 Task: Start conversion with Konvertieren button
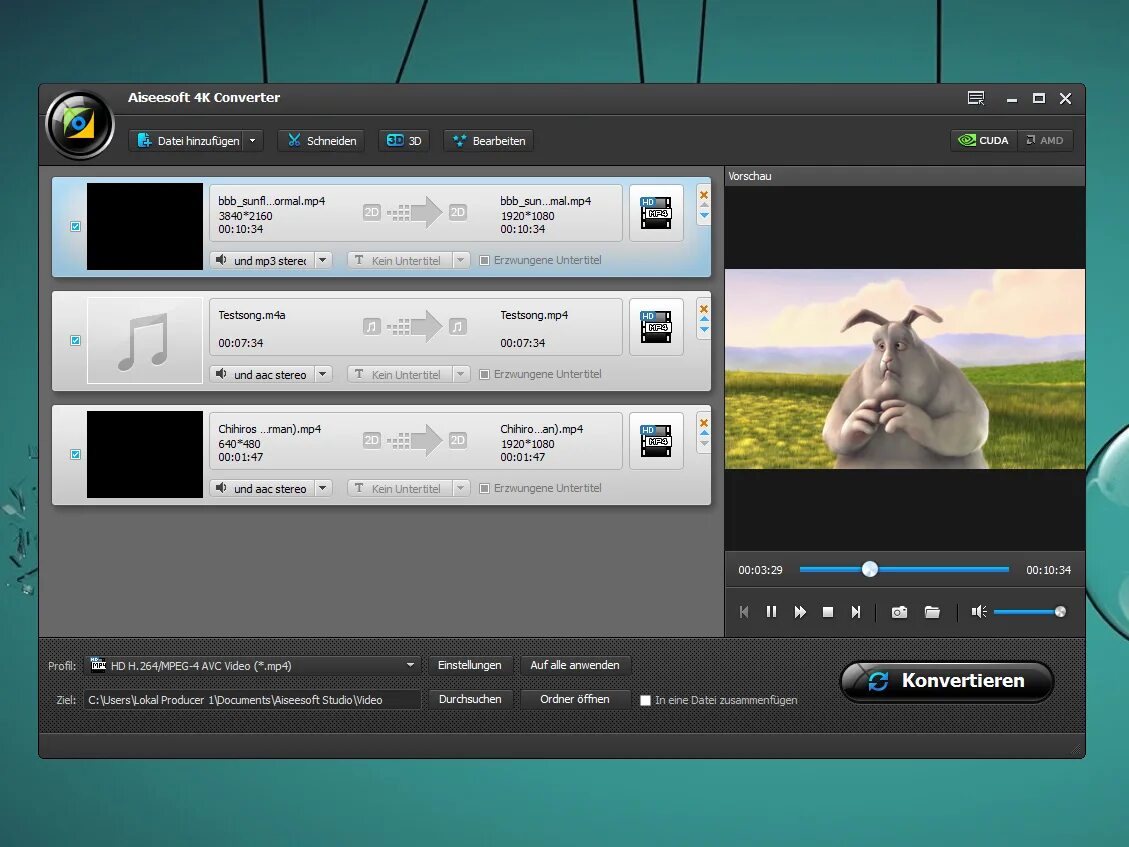tap(947, 681)
